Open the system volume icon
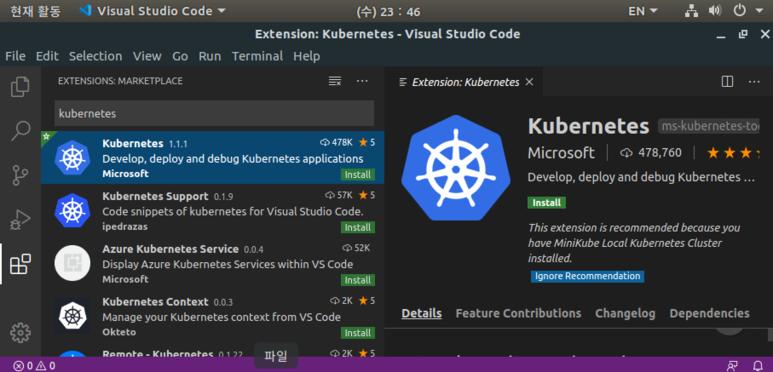 [x=715, y=11]
